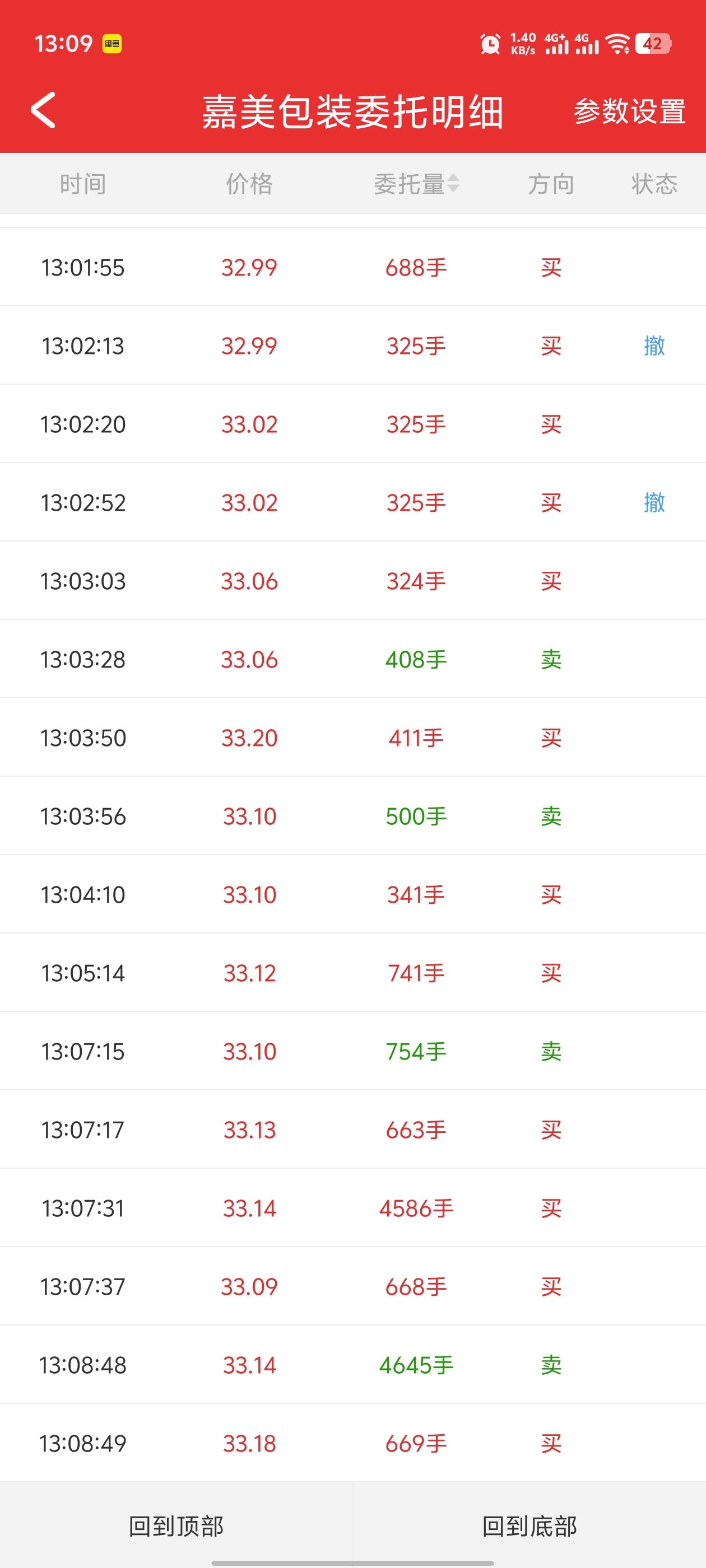Screen dimensions: 706x1568
Task: Tap the back arrow icon
Action: tap(43, 110)
